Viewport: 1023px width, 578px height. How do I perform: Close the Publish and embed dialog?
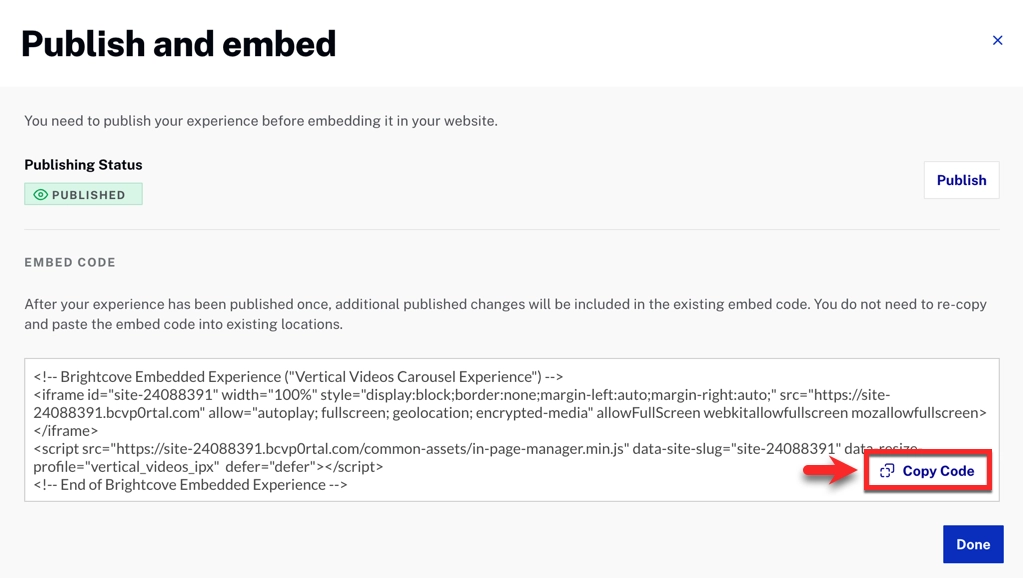point(997,40)
